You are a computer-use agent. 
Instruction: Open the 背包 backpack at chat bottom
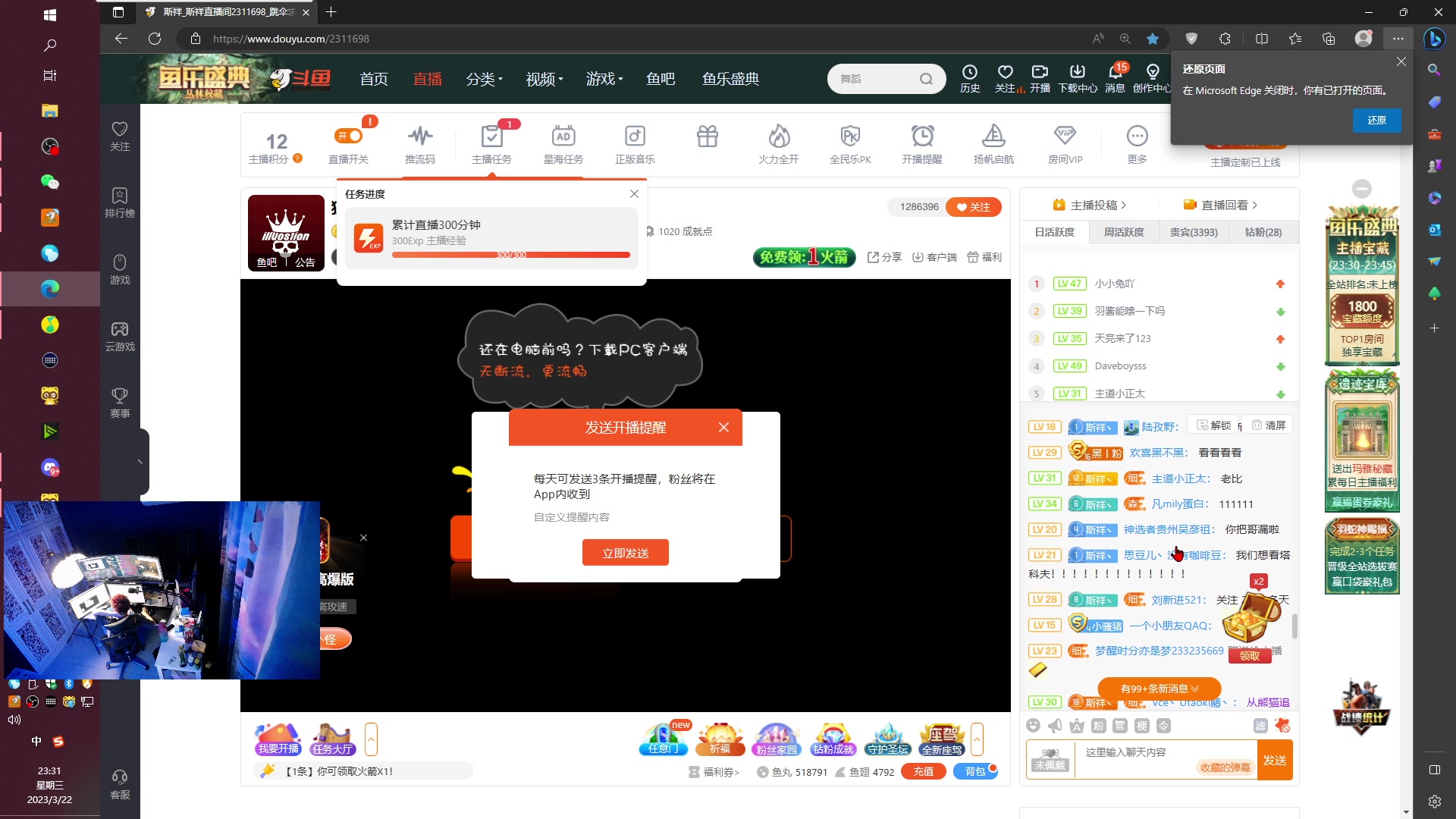click(977, 771)
